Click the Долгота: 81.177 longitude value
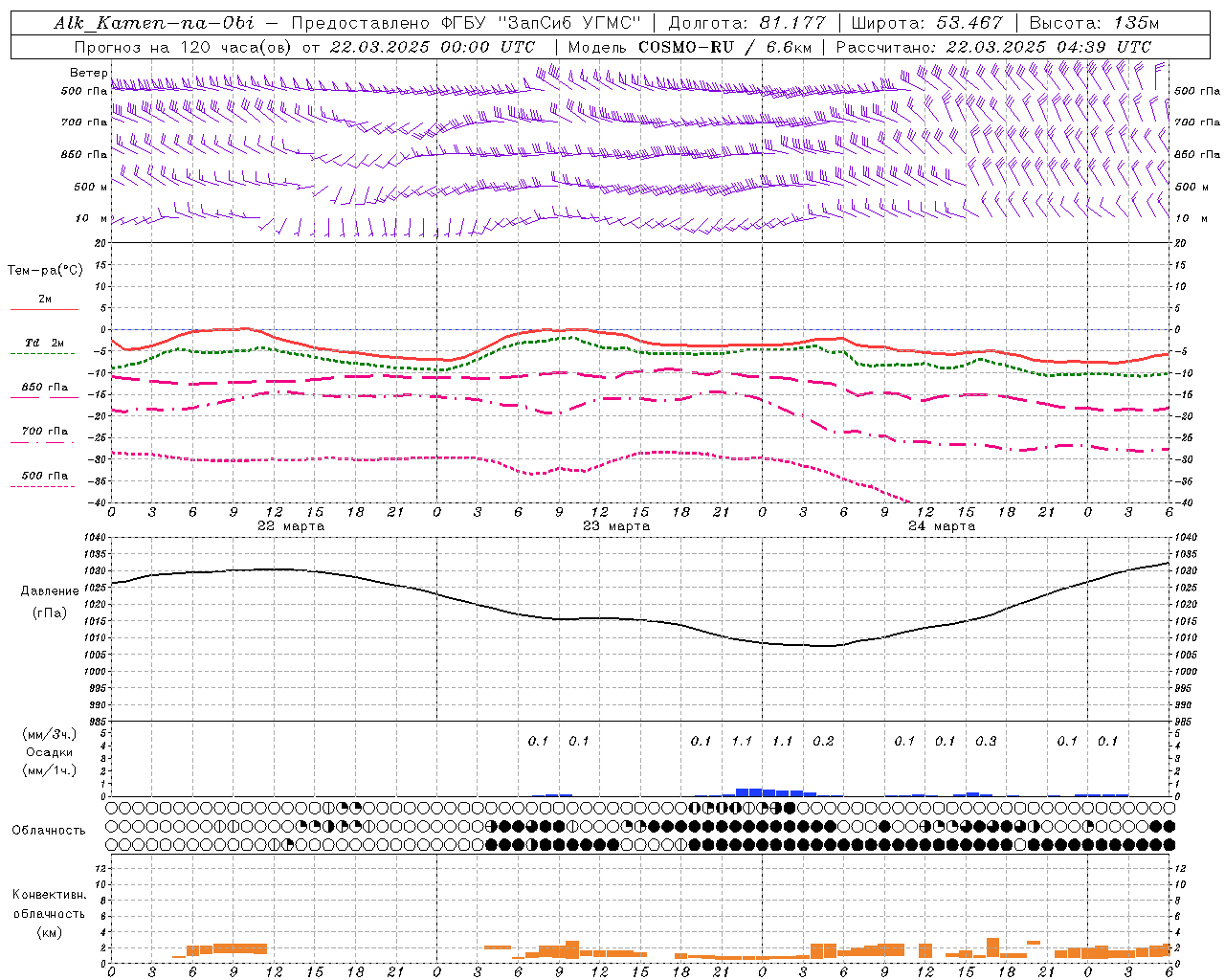Image resolution: width=1225 pixels, height=980 pixels. tap(746, 23)
